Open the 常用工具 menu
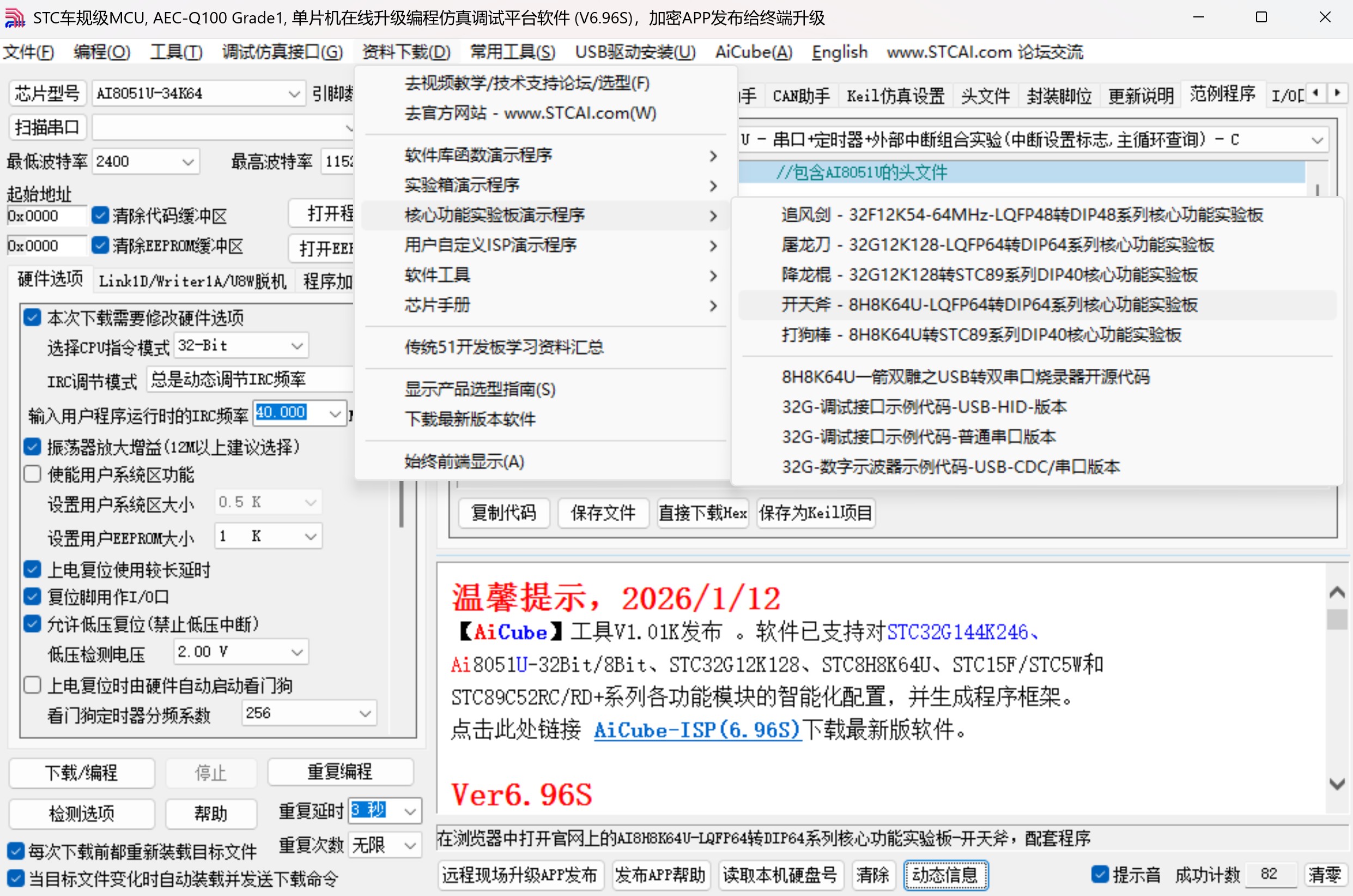The height and width of the screenshot is (896, 1353). click(x=512, y=52)
